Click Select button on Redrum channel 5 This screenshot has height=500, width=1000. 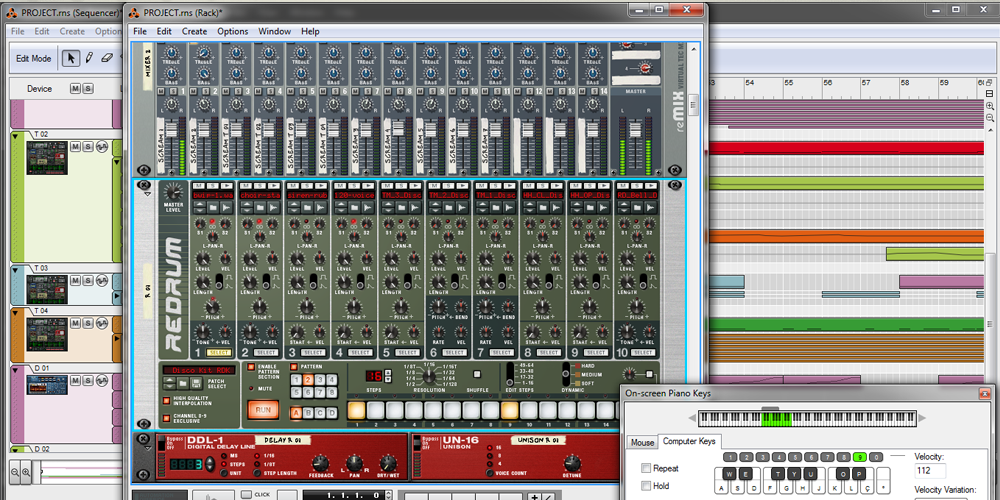pyautogui.click(x=408, y=353)
